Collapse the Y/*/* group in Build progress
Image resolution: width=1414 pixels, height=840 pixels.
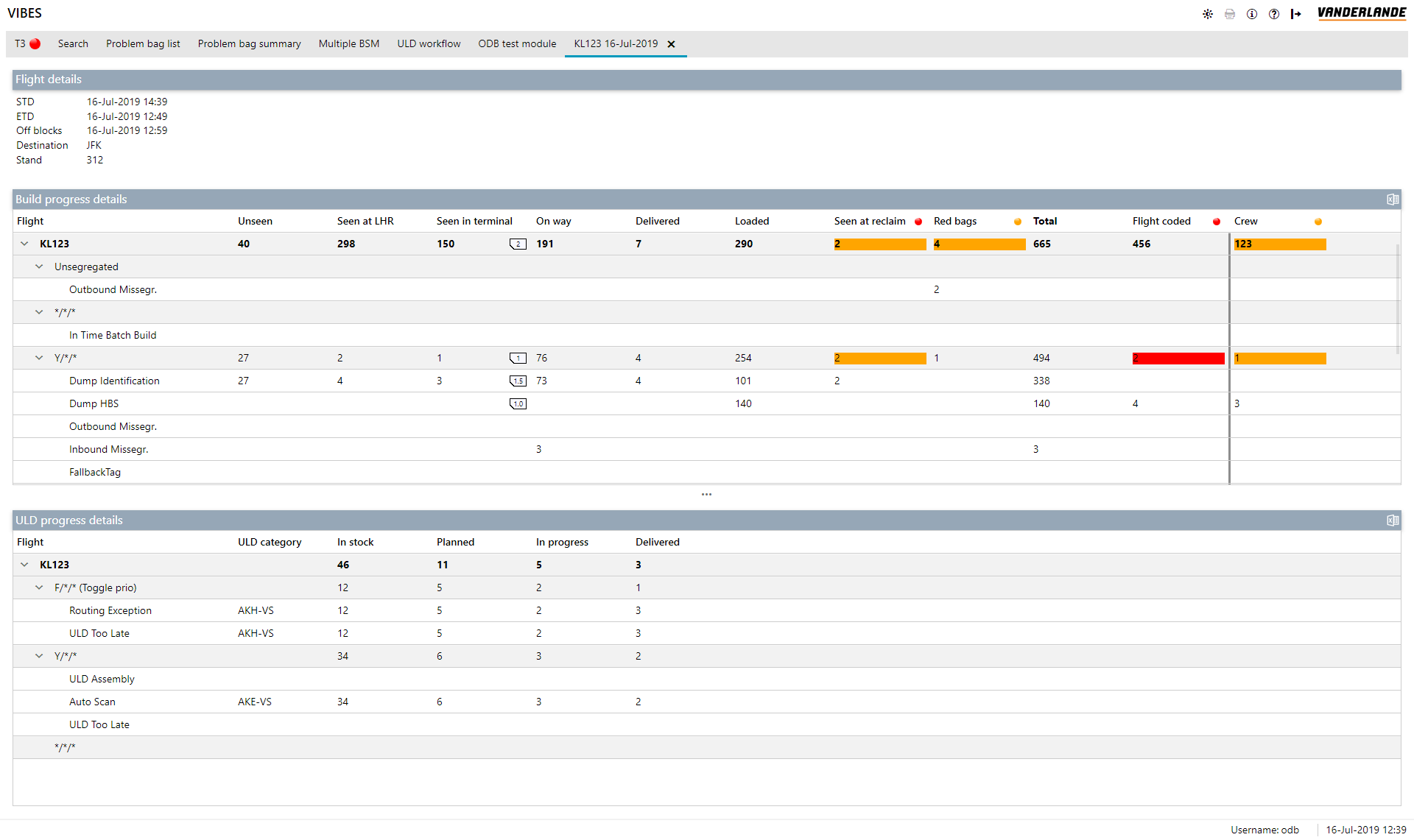[39, 358]
